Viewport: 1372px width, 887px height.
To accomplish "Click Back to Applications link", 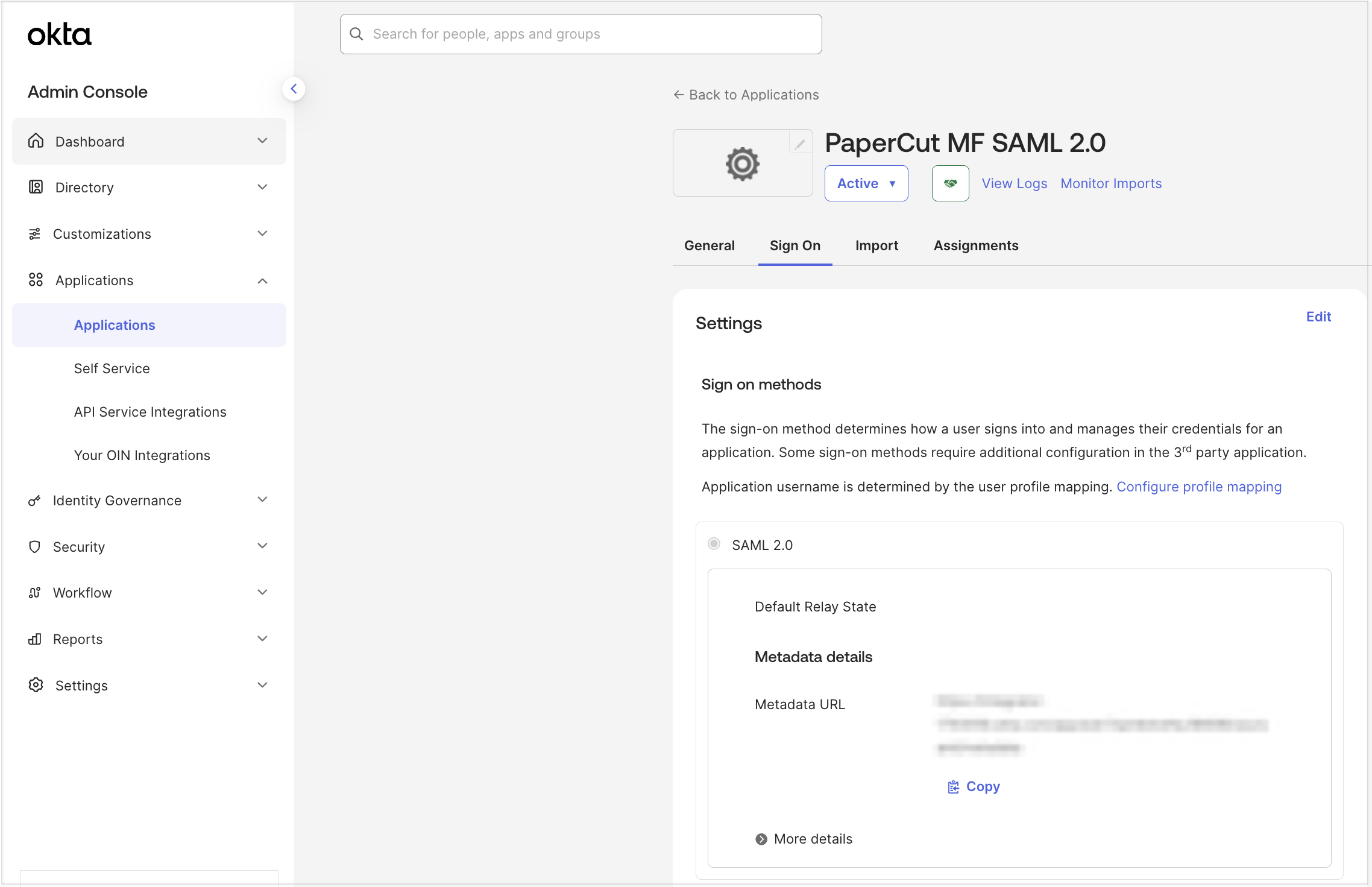I will [746, 95].
